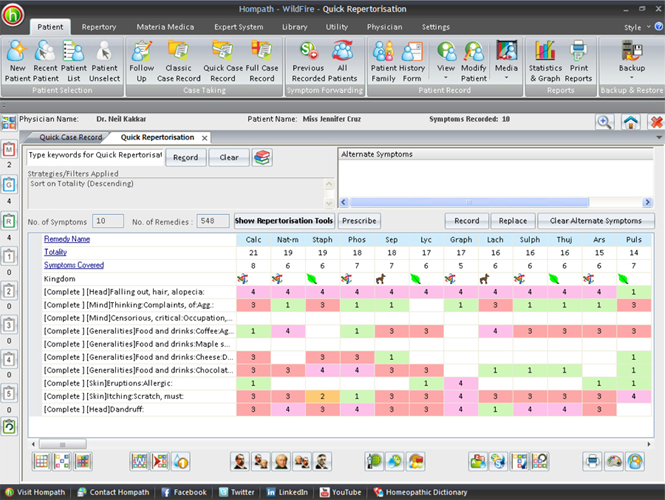Open Classic Case Record
Image resolution: width=665 pixels, height=500 pixels.
tap(179, 61)
